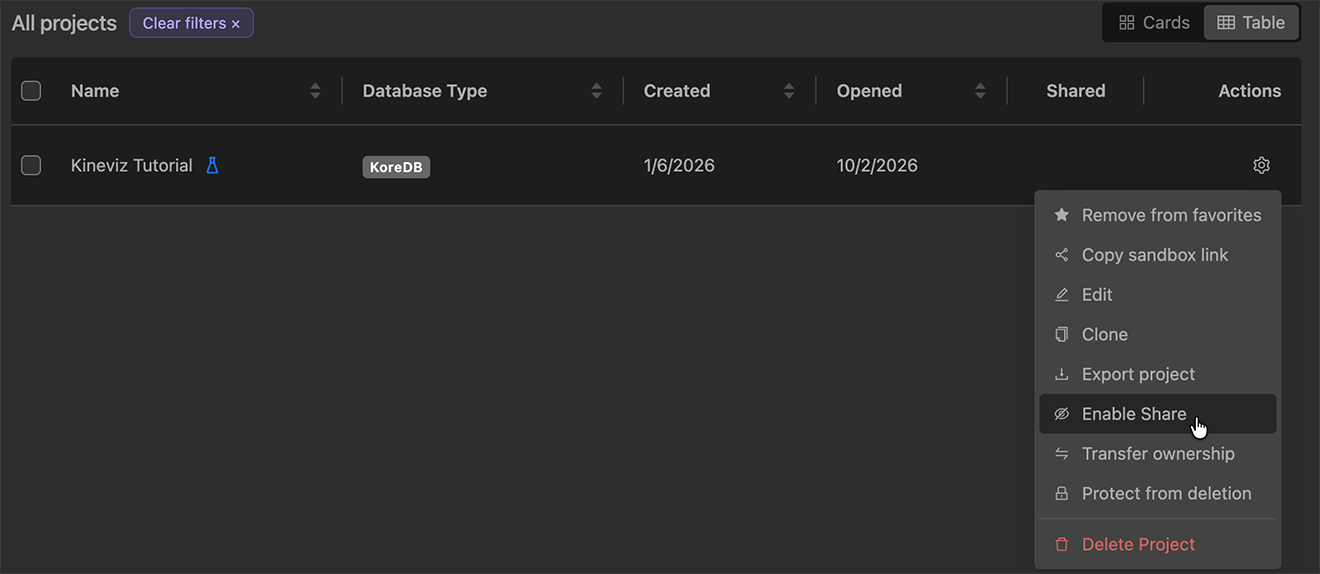Open the Kineviz Tutorial project name

(132, 165)
